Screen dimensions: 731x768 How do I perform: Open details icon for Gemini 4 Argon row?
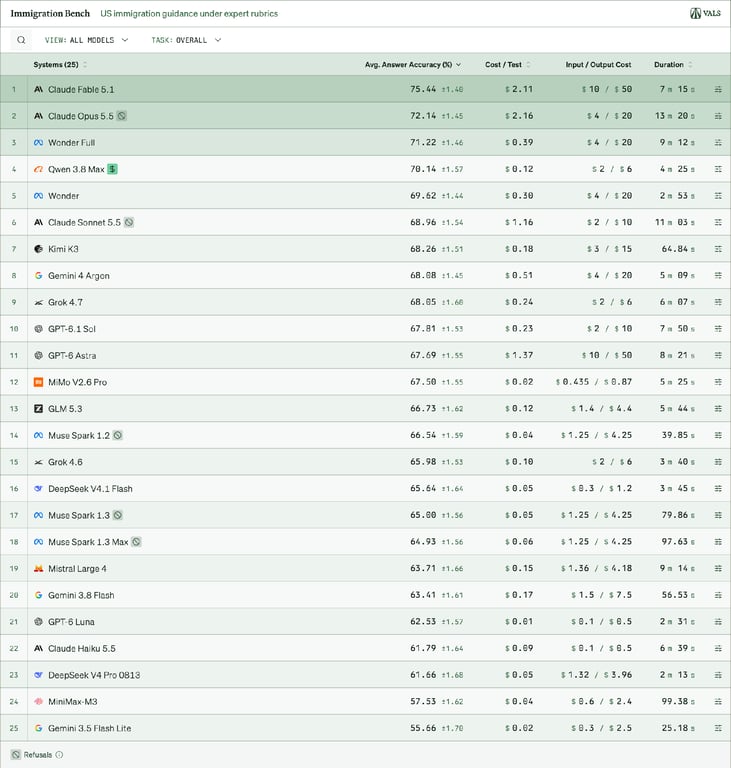point(718,275)
